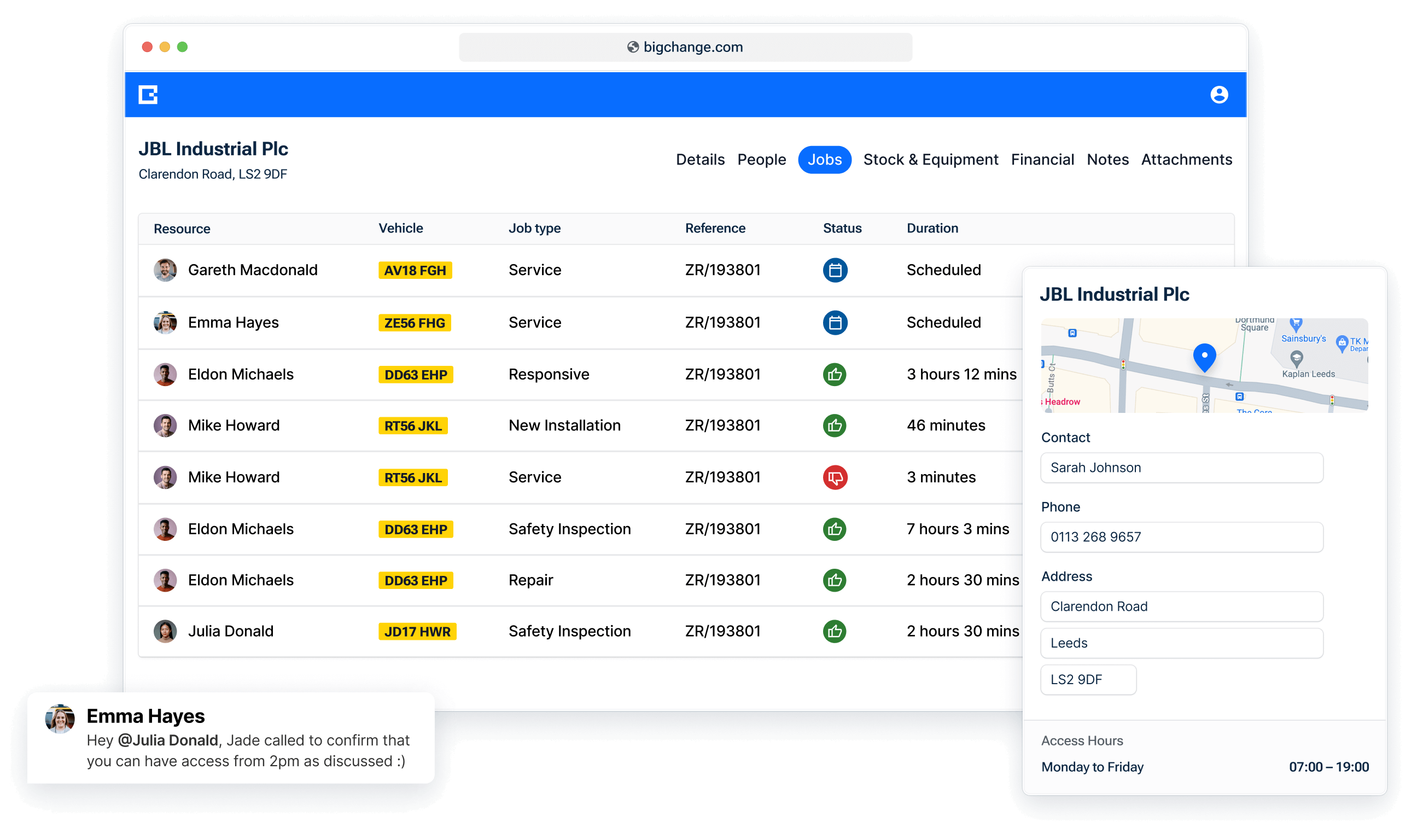Click the thumbs-up icon on Eldon Michaels' Repair job
The width and height of the screenshot is (1417, 840).
835,580
